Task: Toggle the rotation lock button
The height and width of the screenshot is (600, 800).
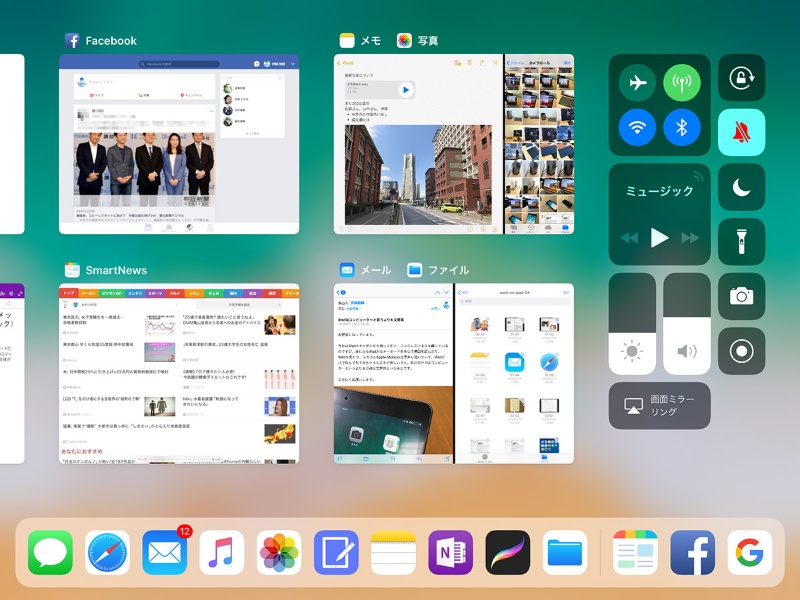Action: [x=741, y=78]
